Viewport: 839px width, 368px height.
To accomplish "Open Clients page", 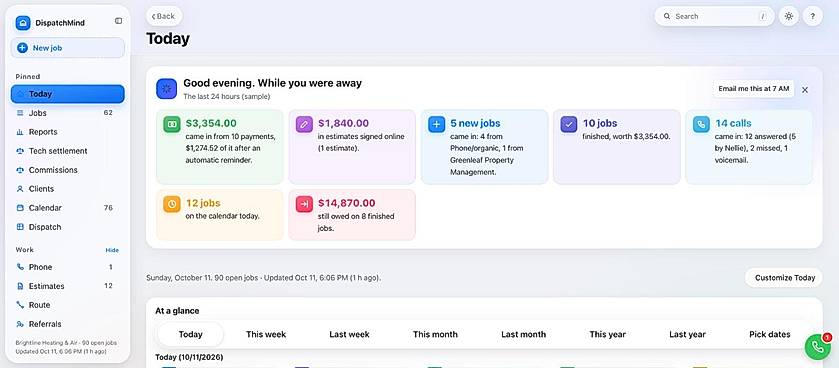I will pyautogui.click(x=67, y=189).
